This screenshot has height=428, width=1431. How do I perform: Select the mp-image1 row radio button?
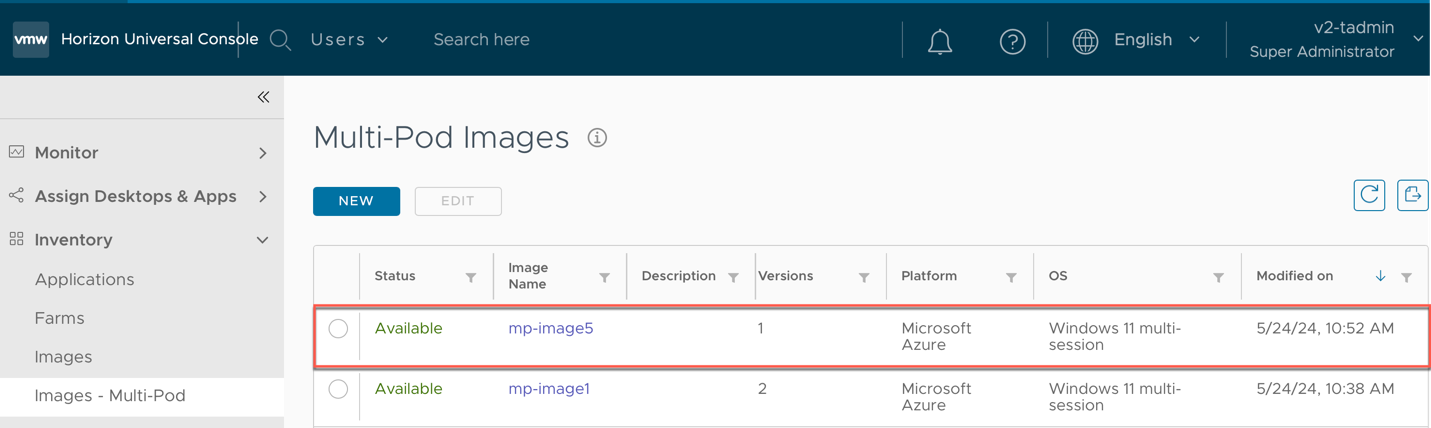pos(338,389)
